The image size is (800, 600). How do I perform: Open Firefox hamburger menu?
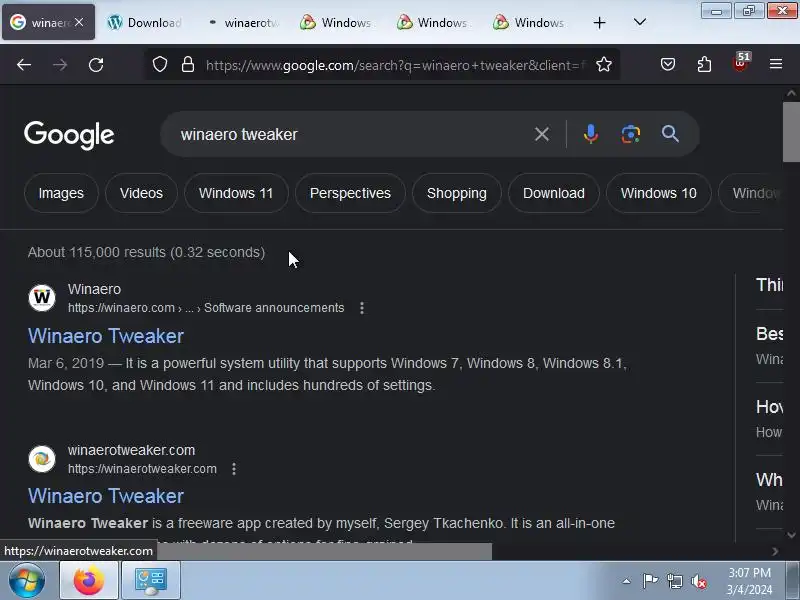coord(776,64)
